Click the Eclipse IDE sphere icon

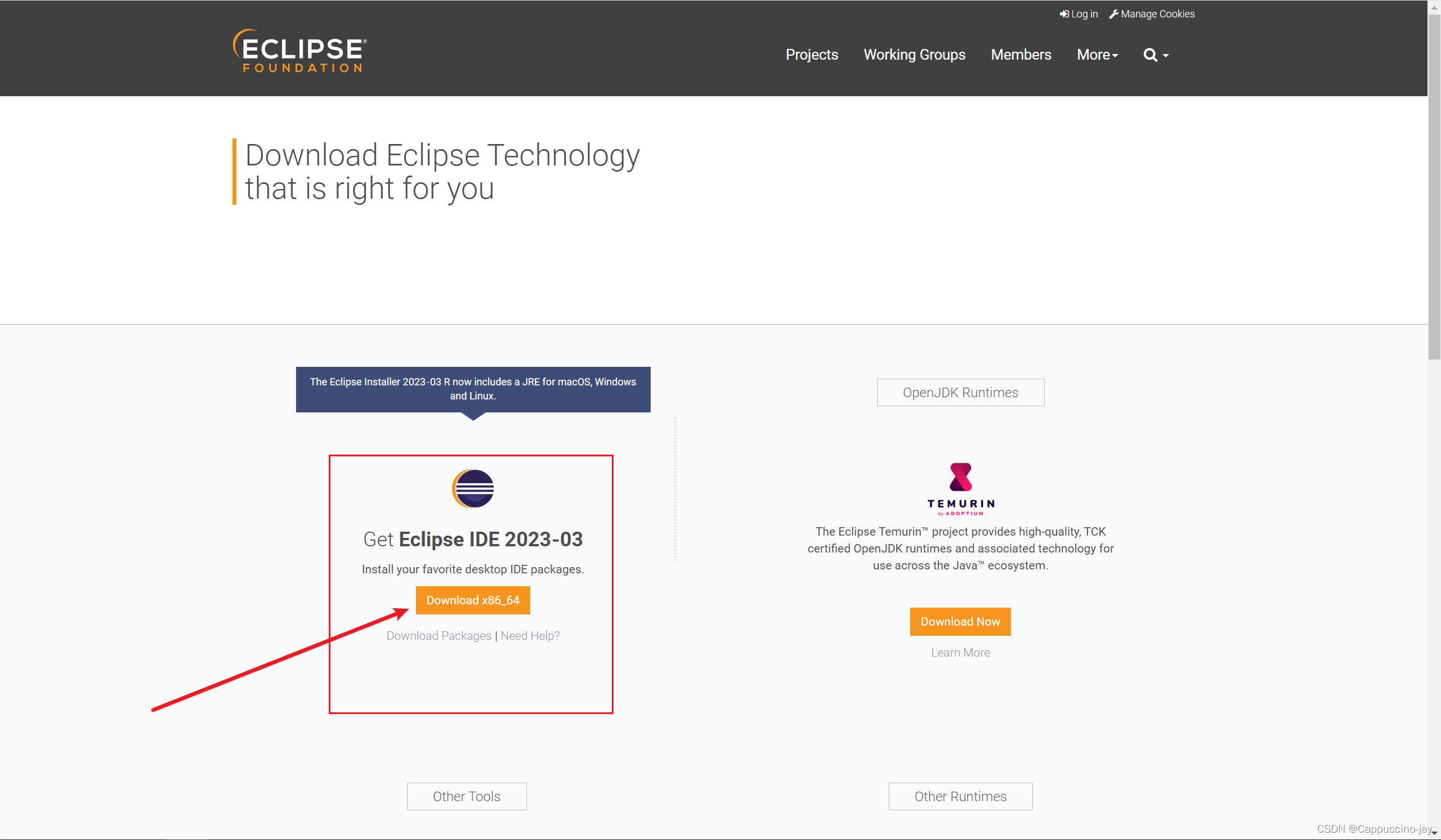[x=473, y=489]
